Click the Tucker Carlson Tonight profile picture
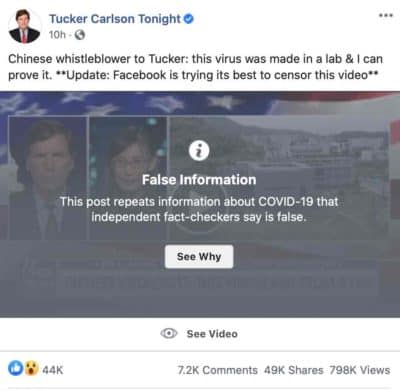Viewport: 400px width, 391px height. (24, 27)
